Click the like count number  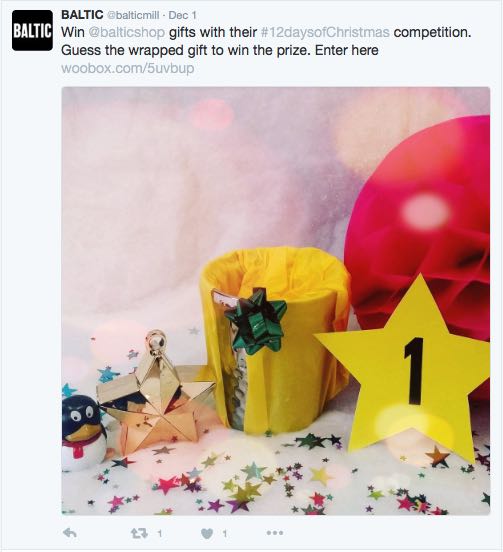(225, 534)
